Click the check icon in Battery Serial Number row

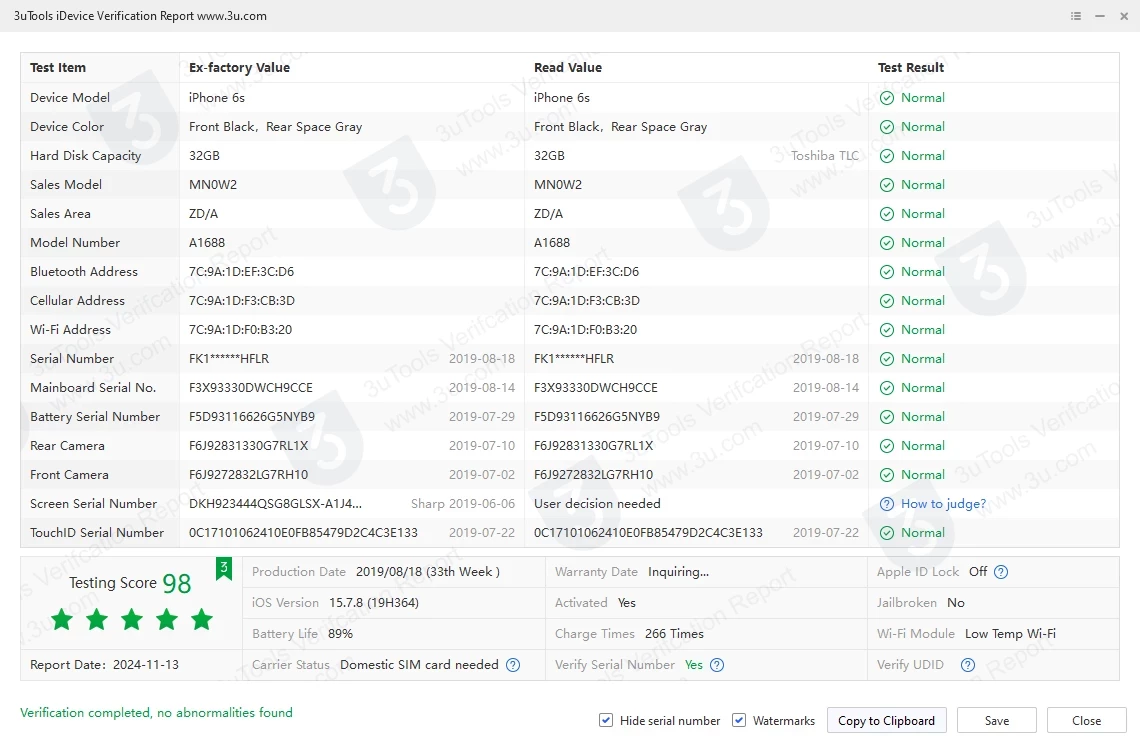[887, 417]
